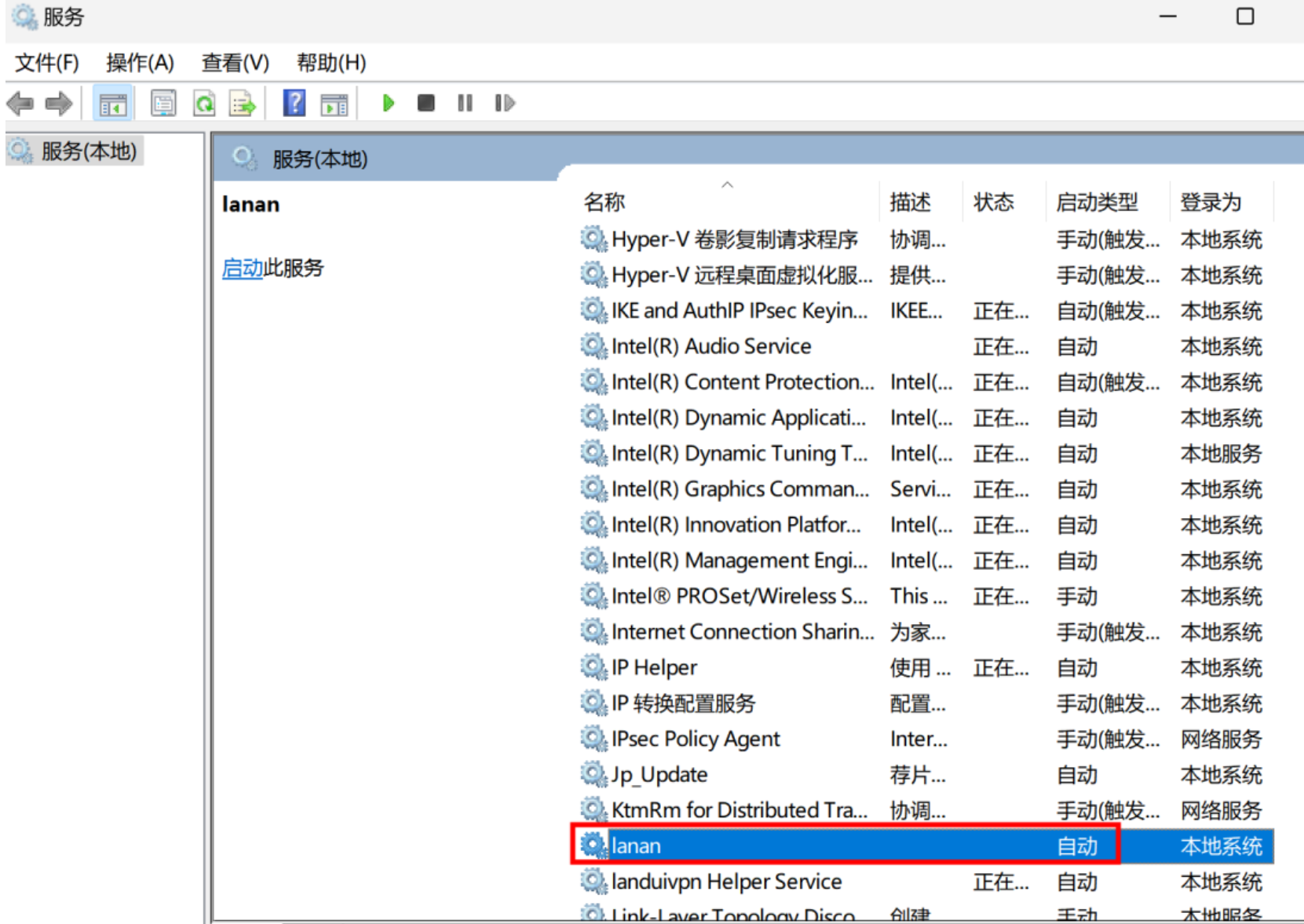Open the Properties toolbar icon

[x=163, y=104]
